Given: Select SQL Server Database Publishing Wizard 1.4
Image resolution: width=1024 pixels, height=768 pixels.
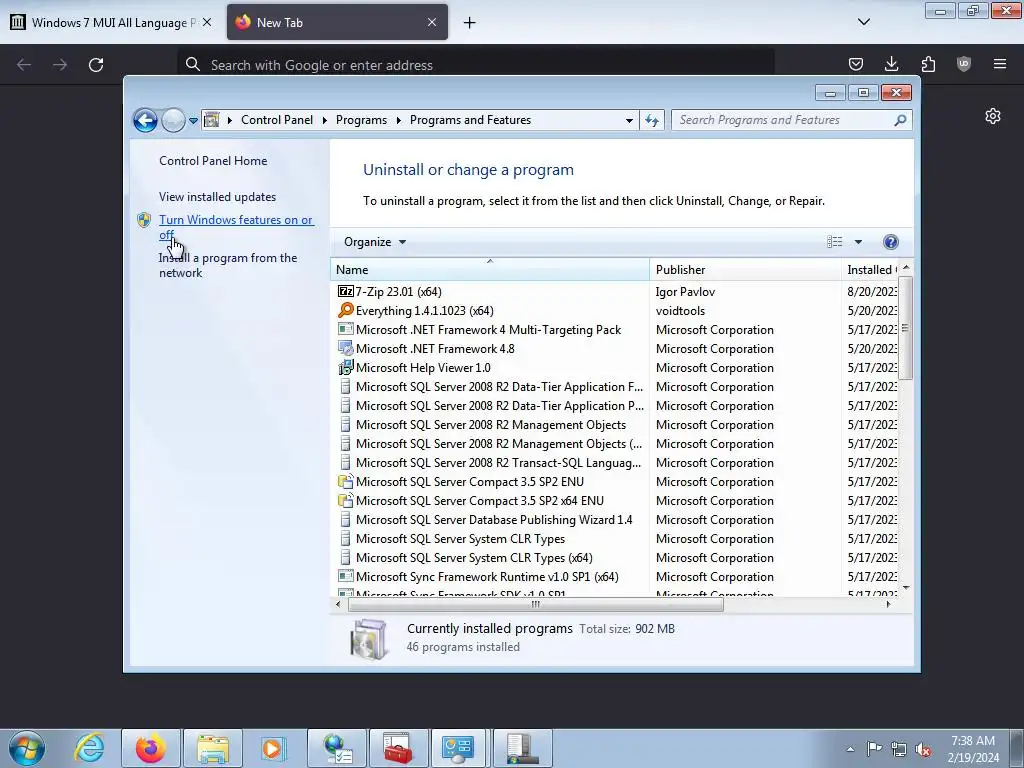Looking at the screenshot, I should click(494, 520).
